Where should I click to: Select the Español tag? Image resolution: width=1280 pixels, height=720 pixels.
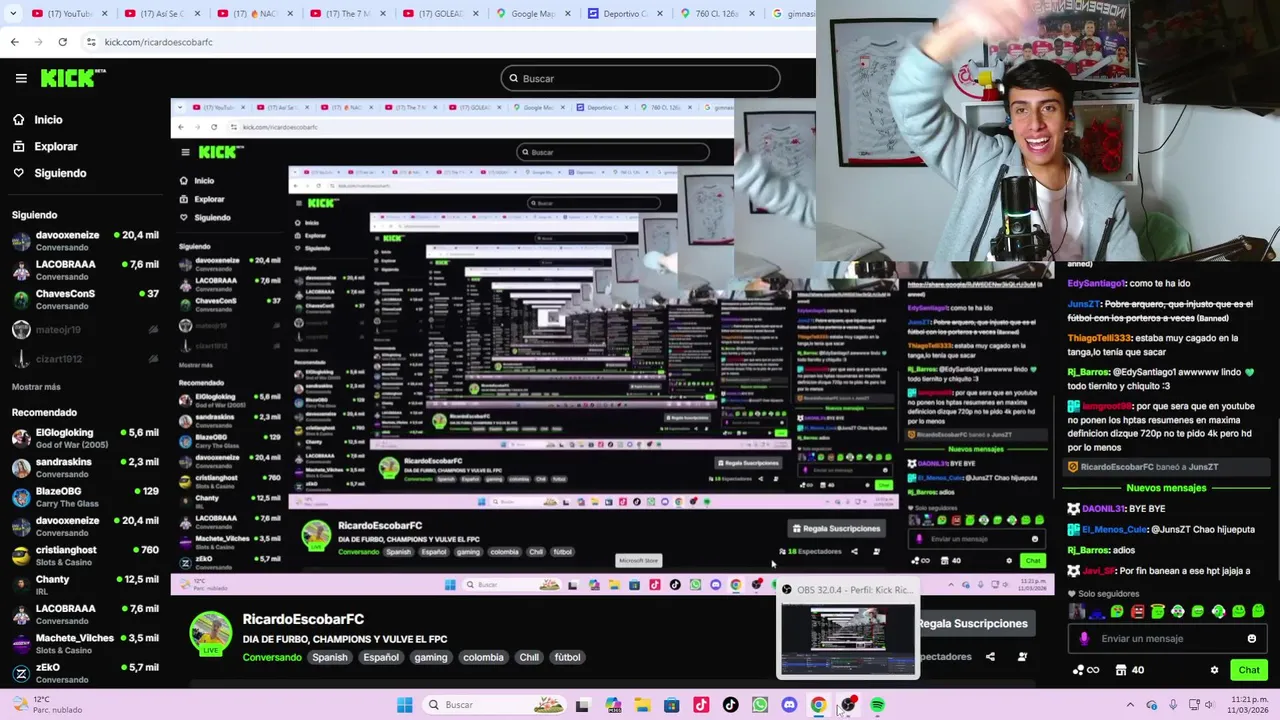pos(381,657)
